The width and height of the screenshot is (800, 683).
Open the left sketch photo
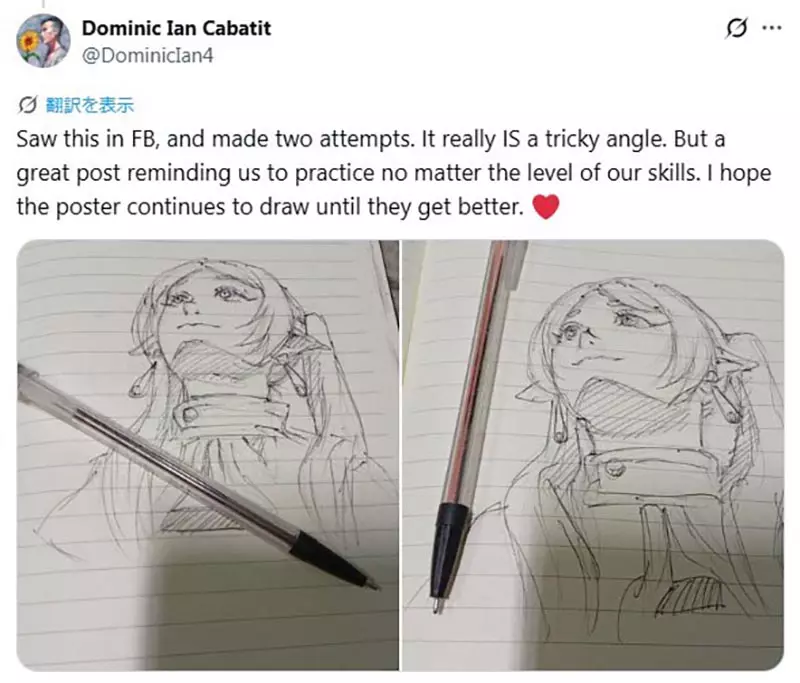[x=208, y=455]
